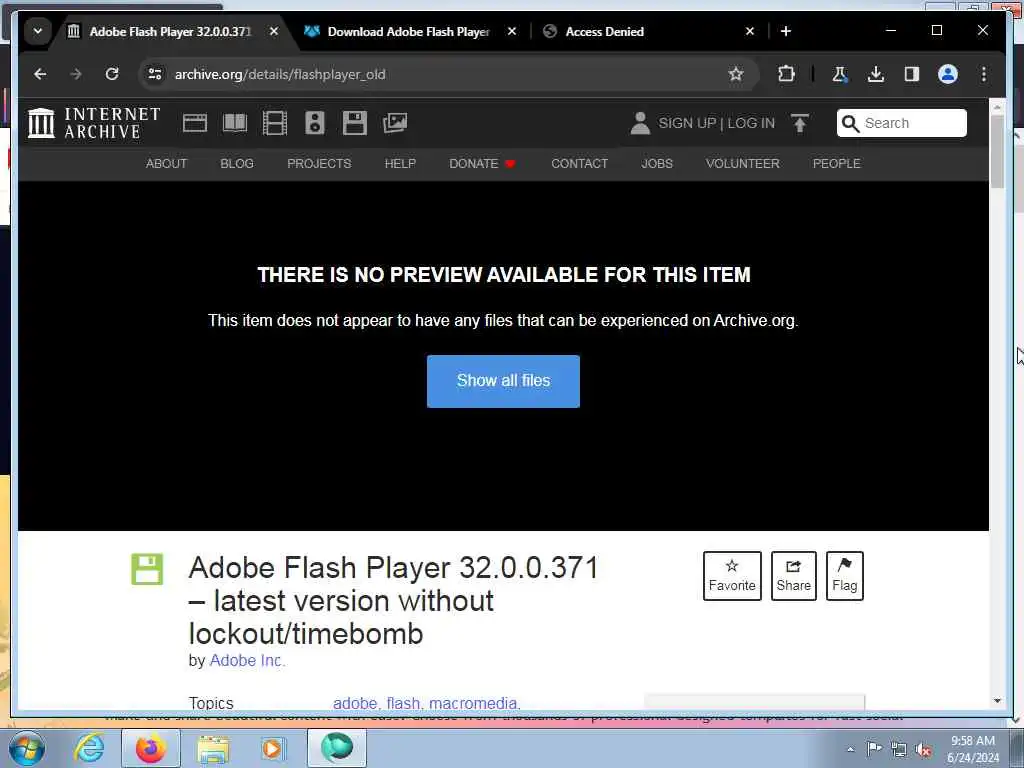Click the LOG IN link
1024x768 pixels.
click(751, 123)
